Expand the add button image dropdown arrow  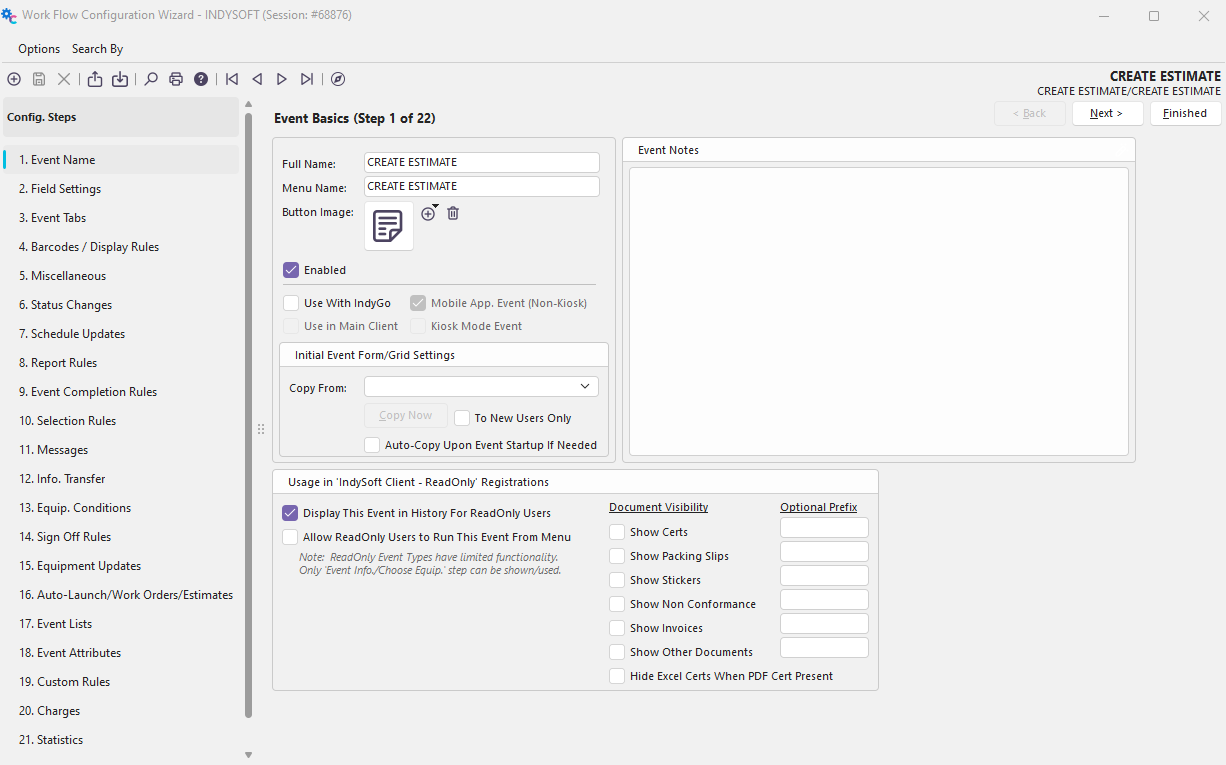436,206
